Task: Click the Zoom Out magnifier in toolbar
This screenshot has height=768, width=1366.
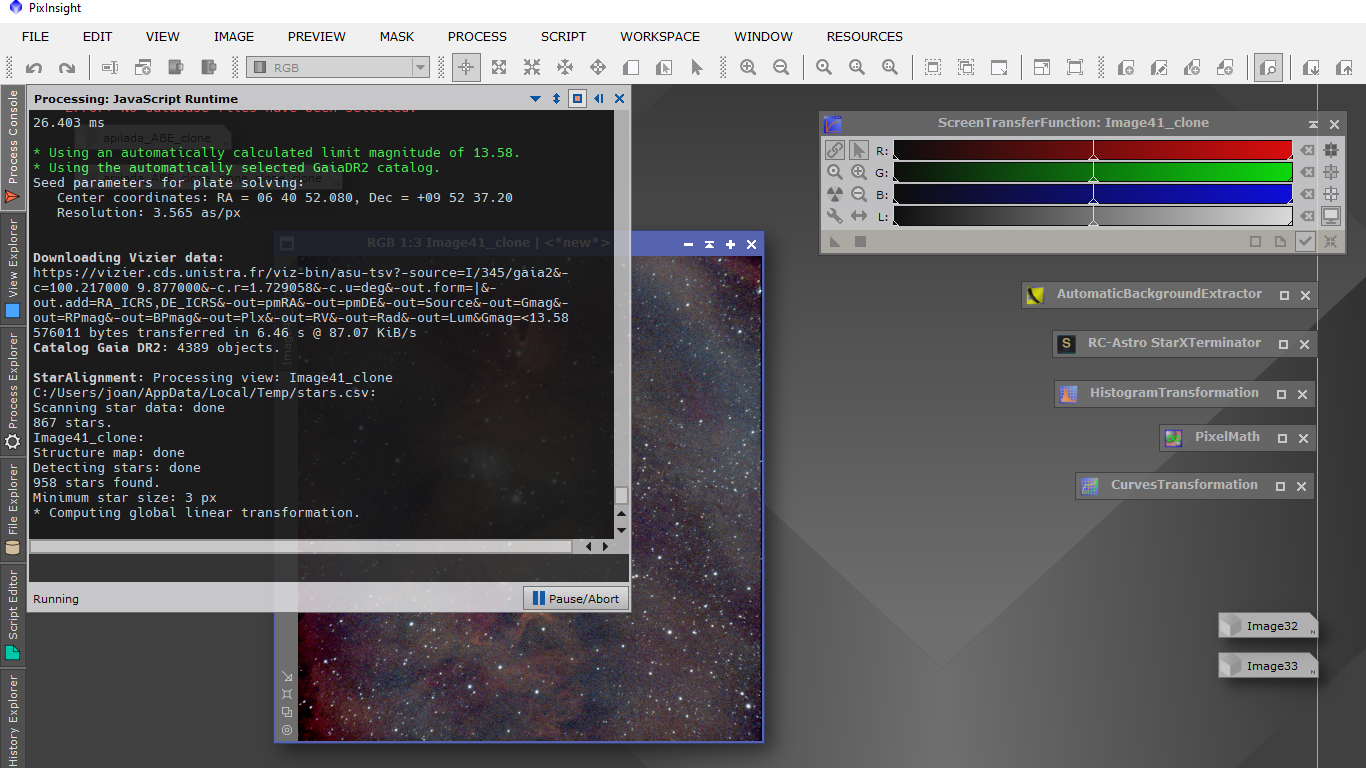Action: (x=781, y=68)
